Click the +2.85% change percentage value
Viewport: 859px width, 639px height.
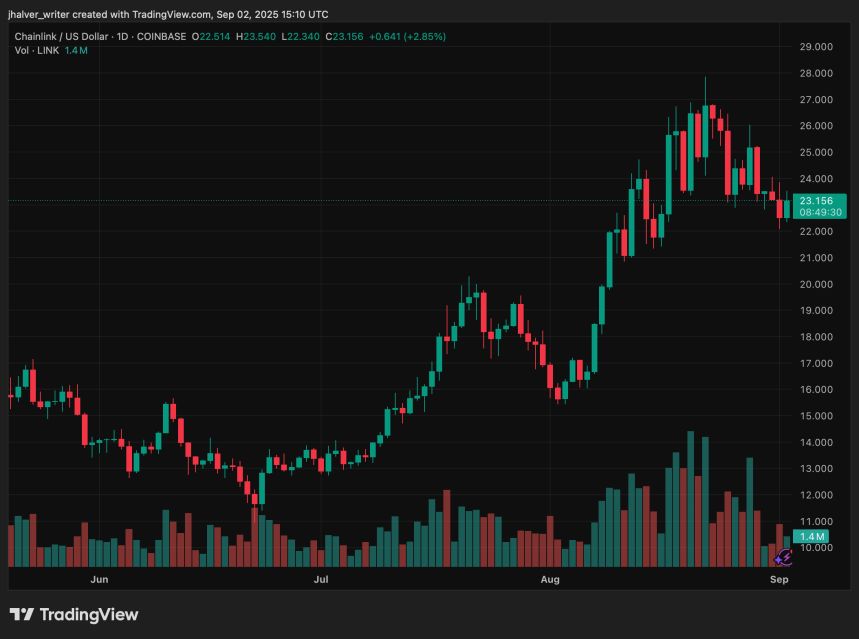pos(424,34)
